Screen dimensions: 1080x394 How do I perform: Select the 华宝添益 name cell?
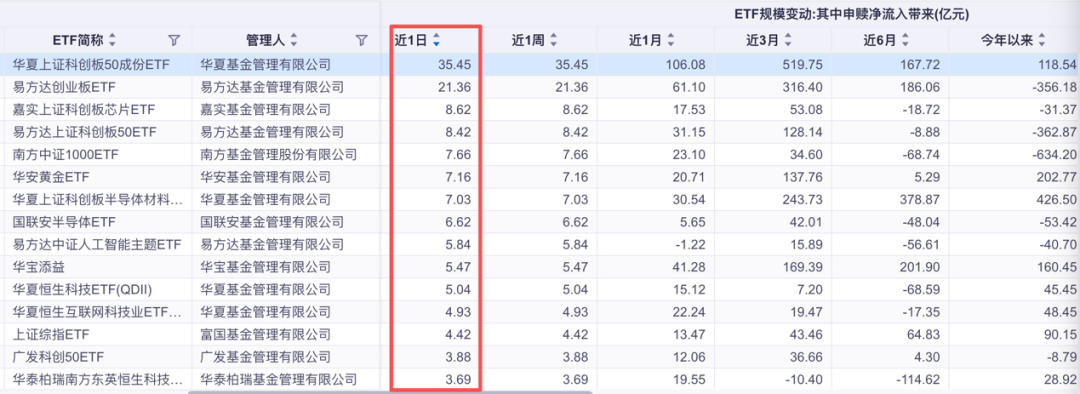[39, 267]
